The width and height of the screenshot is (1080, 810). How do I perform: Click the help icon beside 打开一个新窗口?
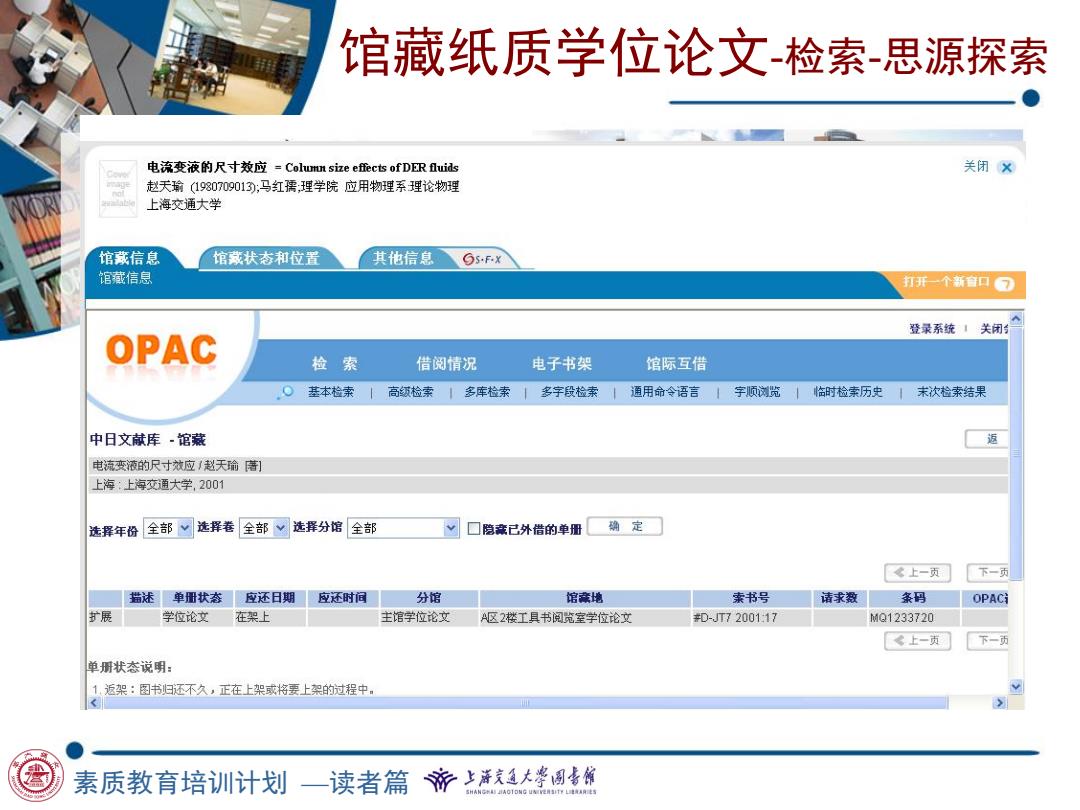click(x=1005, y=284)
